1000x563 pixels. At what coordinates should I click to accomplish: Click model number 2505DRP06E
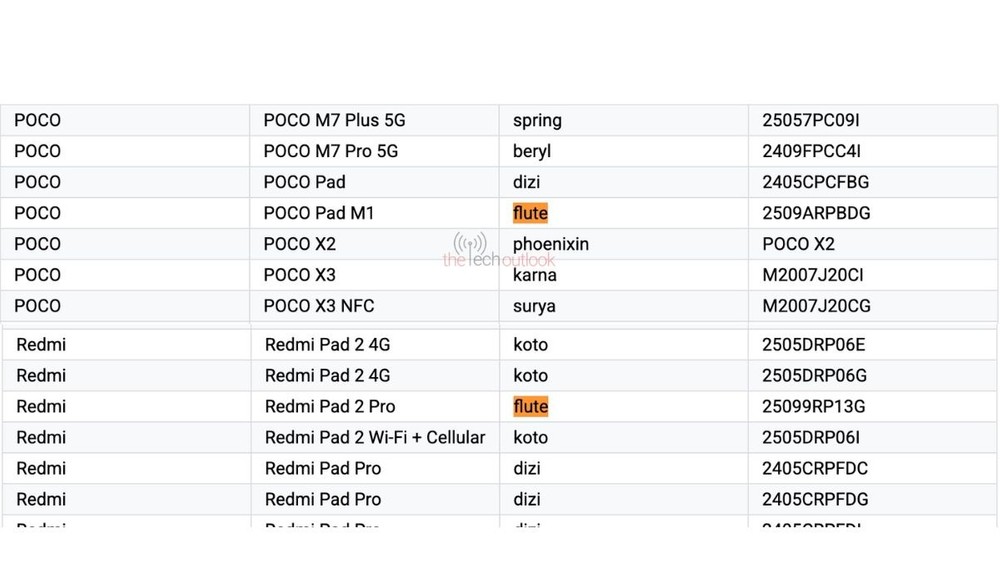point(814,345)
